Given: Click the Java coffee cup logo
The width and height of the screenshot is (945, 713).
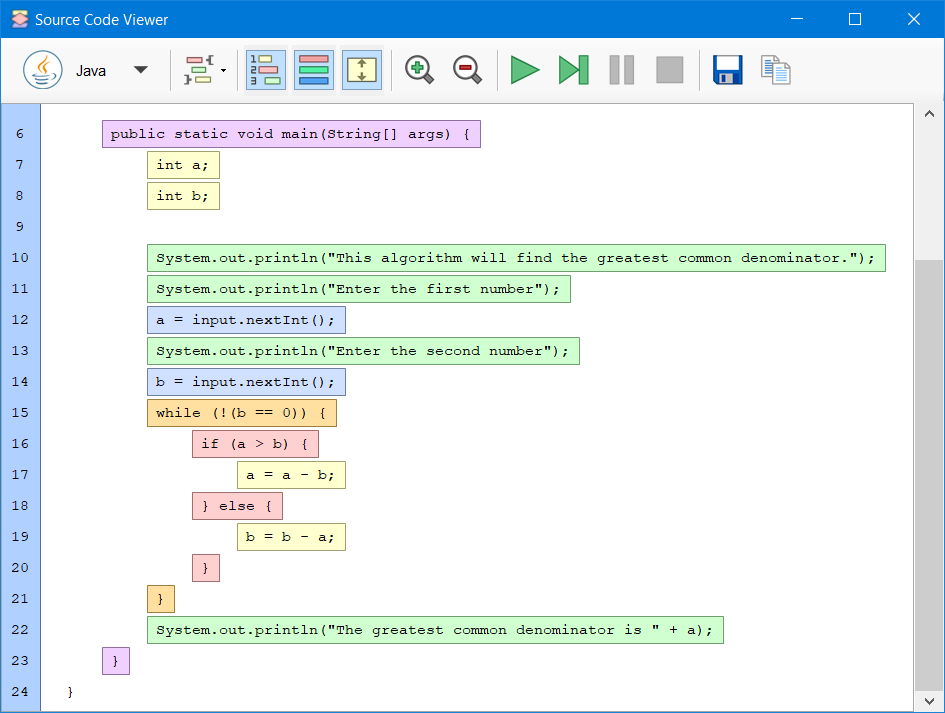Looking at the screenshot, I should (x=42, y=69).
